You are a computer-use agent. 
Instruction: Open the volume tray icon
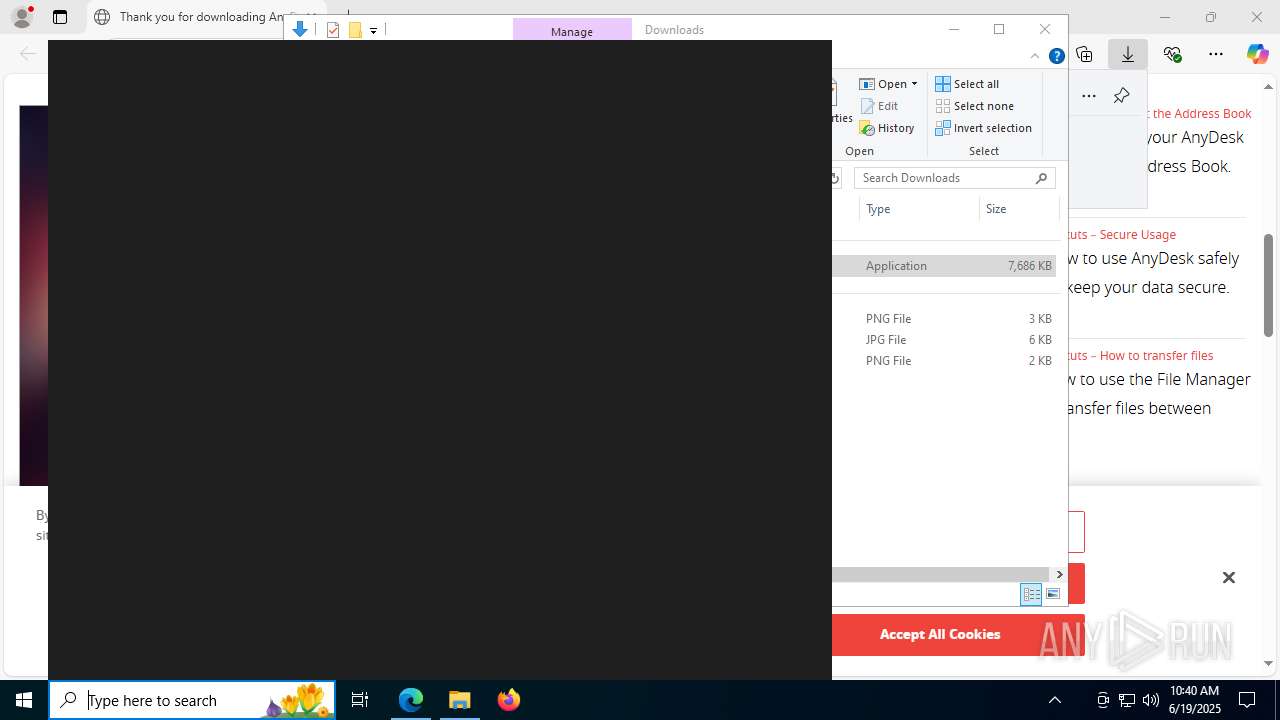pos(1151,700)
